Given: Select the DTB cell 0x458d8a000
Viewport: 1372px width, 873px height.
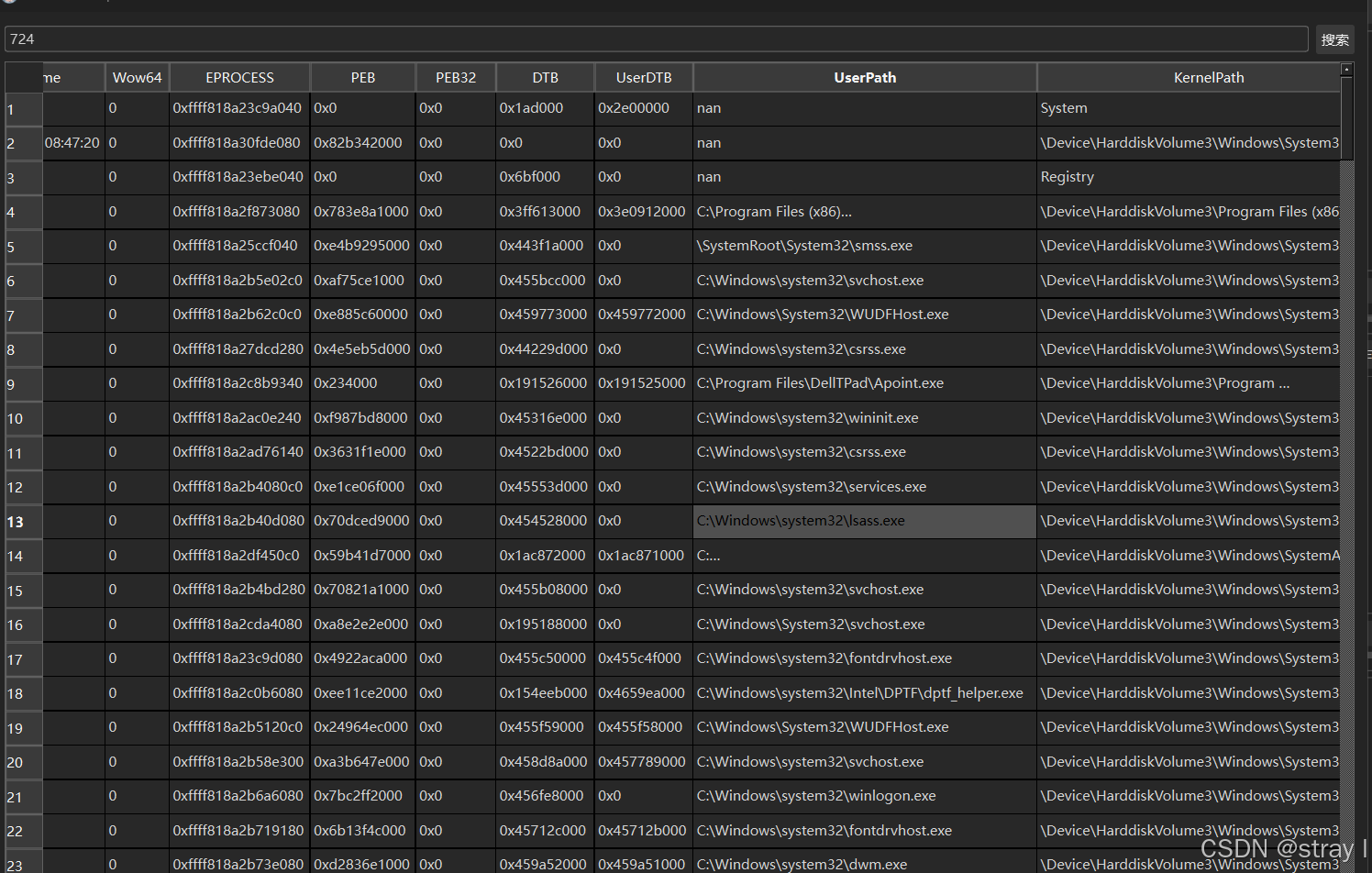Looking at the screenshot, I should coord(545,762).
